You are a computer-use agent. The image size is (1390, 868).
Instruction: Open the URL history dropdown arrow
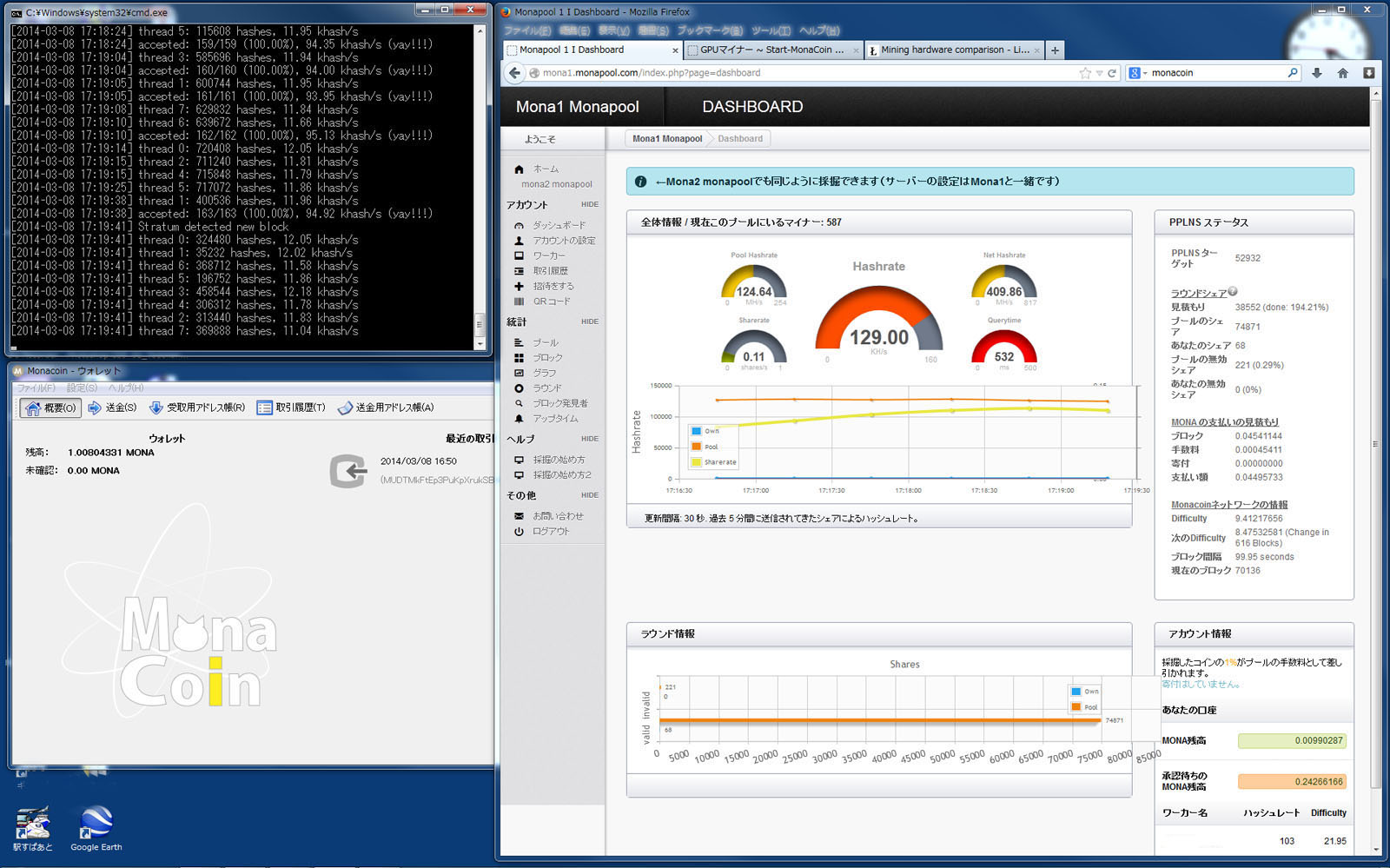[x=1099, y=73]
